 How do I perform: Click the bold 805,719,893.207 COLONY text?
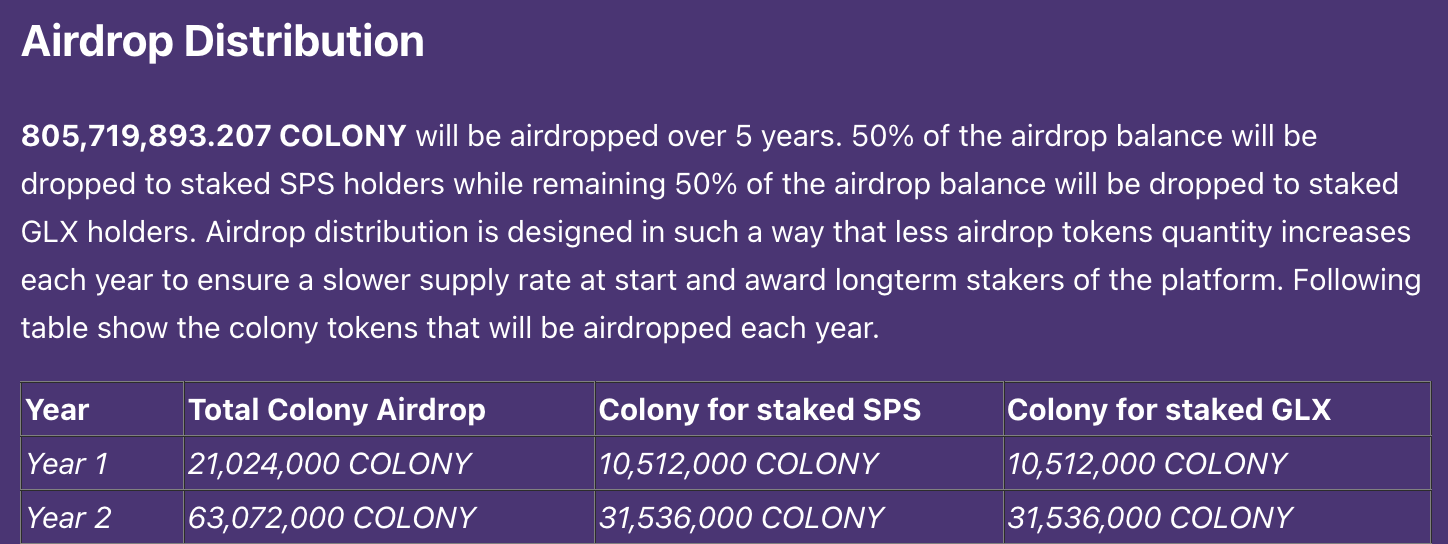point(214,137)
